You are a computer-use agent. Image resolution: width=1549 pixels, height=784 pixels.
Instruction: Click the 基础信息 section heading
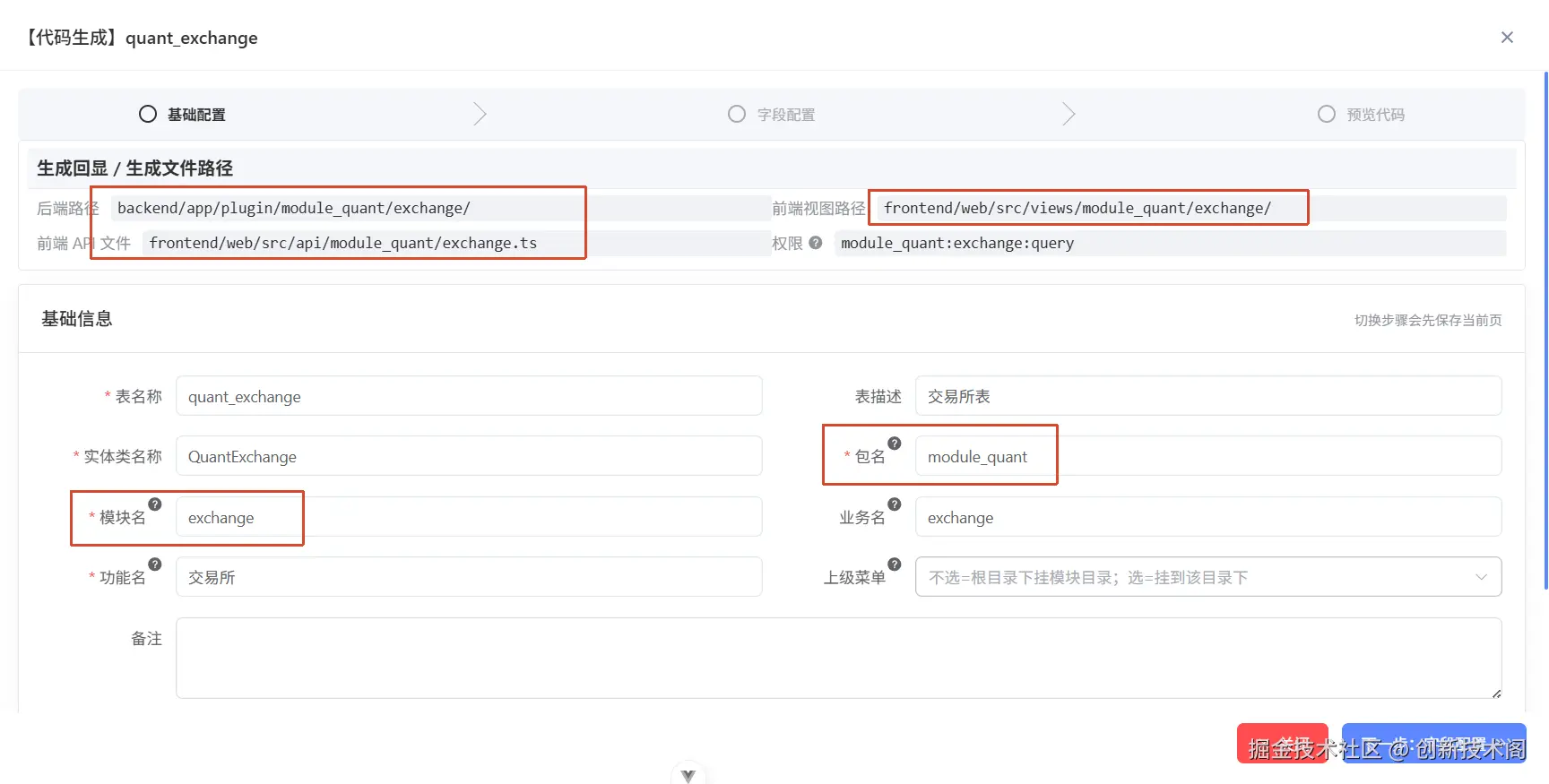(x=77, y=319)
